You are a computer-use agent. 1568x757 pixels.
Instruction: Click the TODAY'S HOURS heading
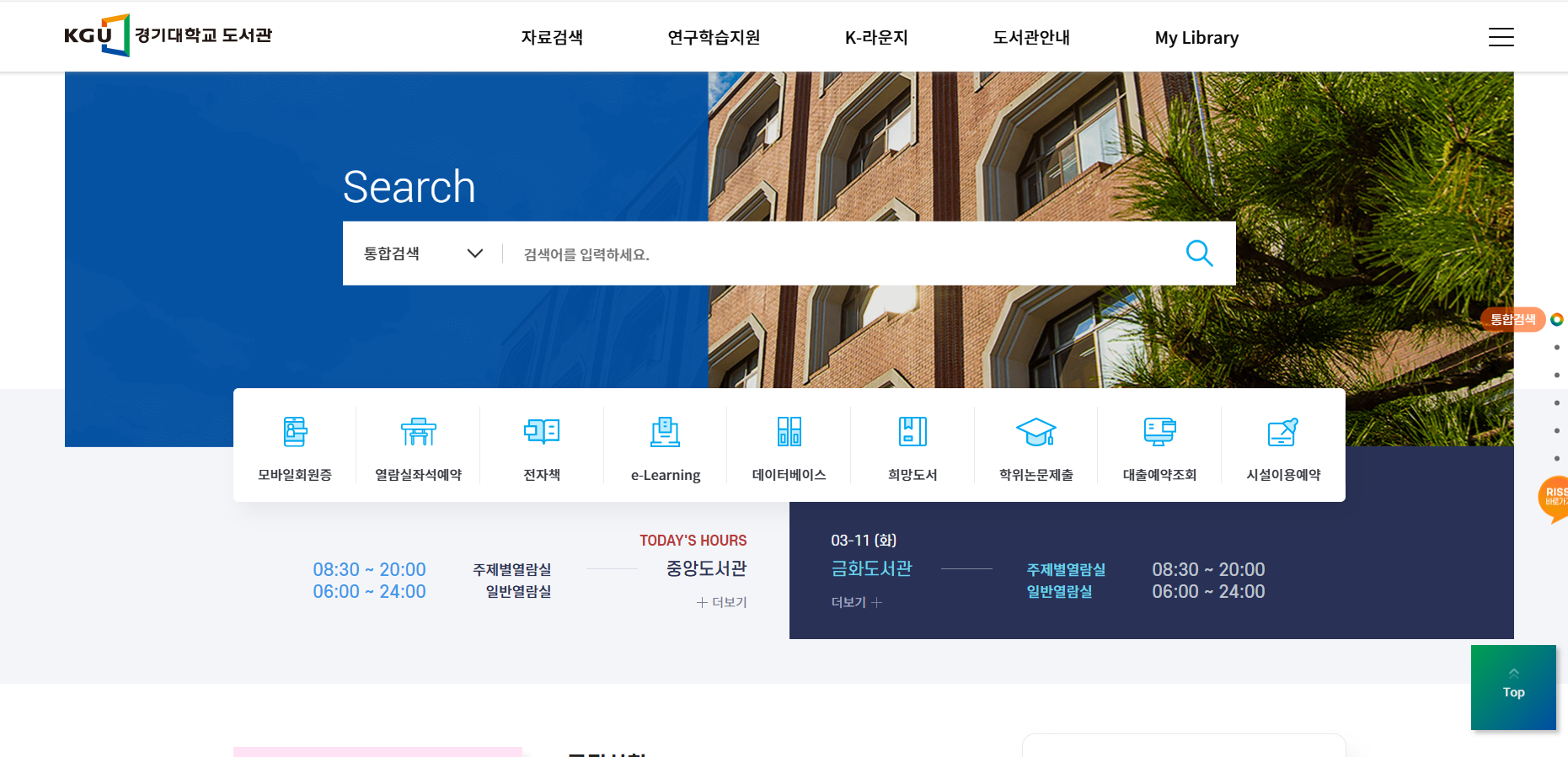tap(693, 541)
